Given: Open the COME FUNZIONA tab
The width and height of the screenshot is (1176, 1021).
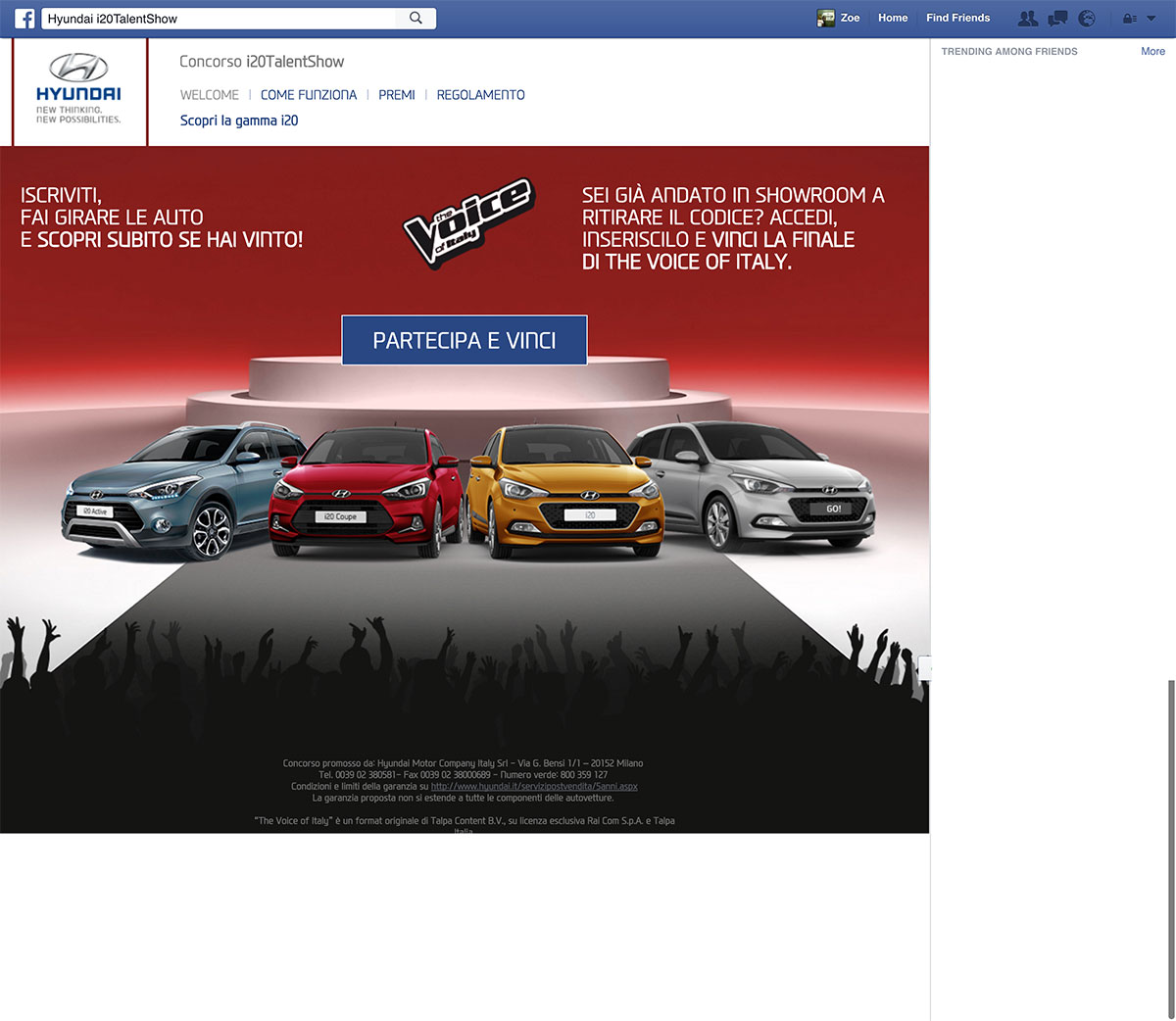Looking at the screenshot, I should coord(309,95).
